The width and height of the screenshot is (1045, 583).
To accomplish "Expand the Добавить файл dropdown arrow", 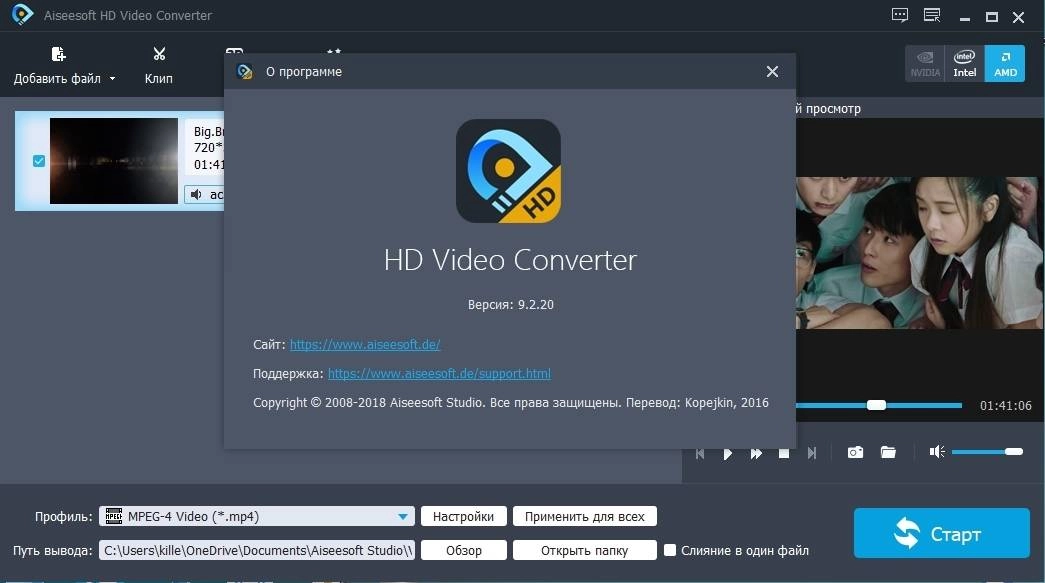I will (112, 79).
